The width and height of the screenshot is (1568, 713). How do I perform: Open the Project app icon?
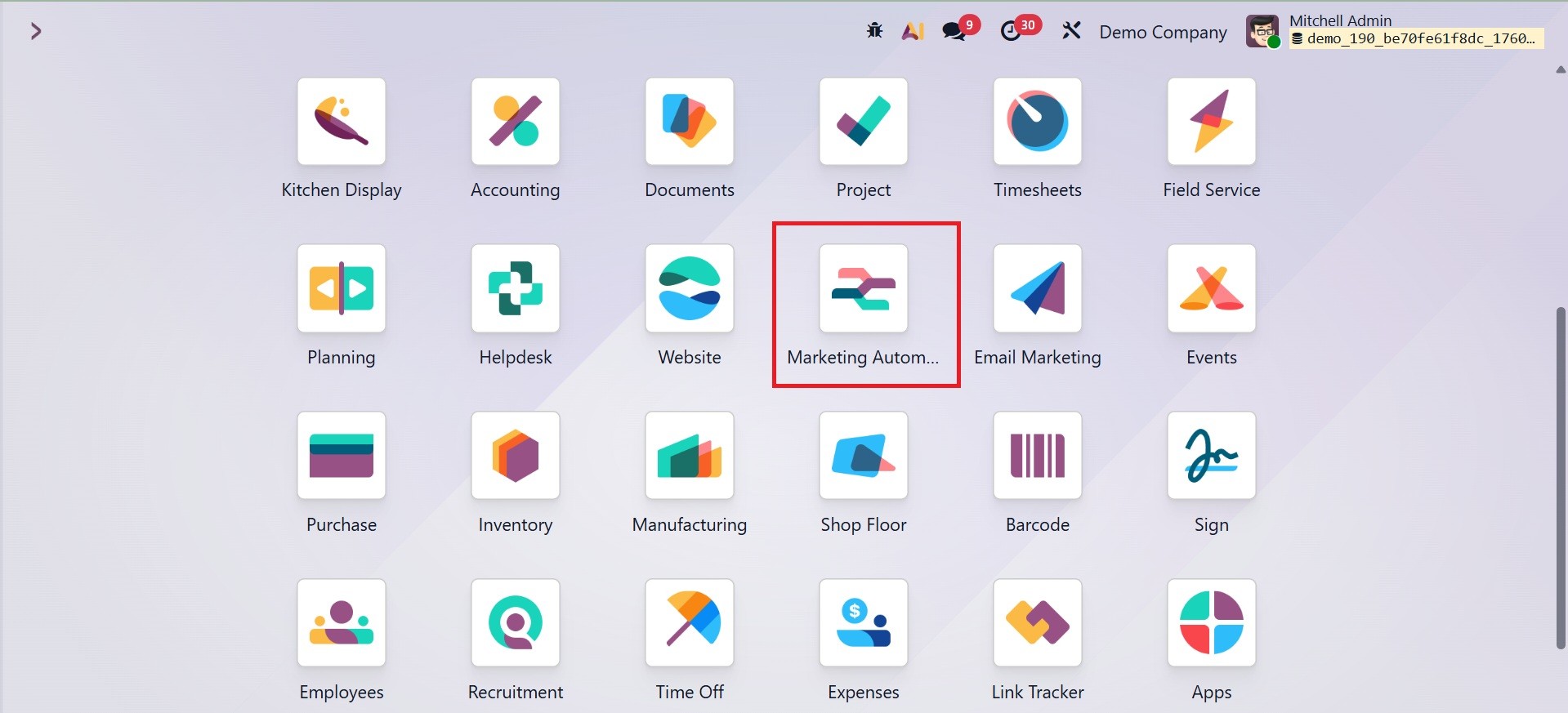[x=864, y=122]
